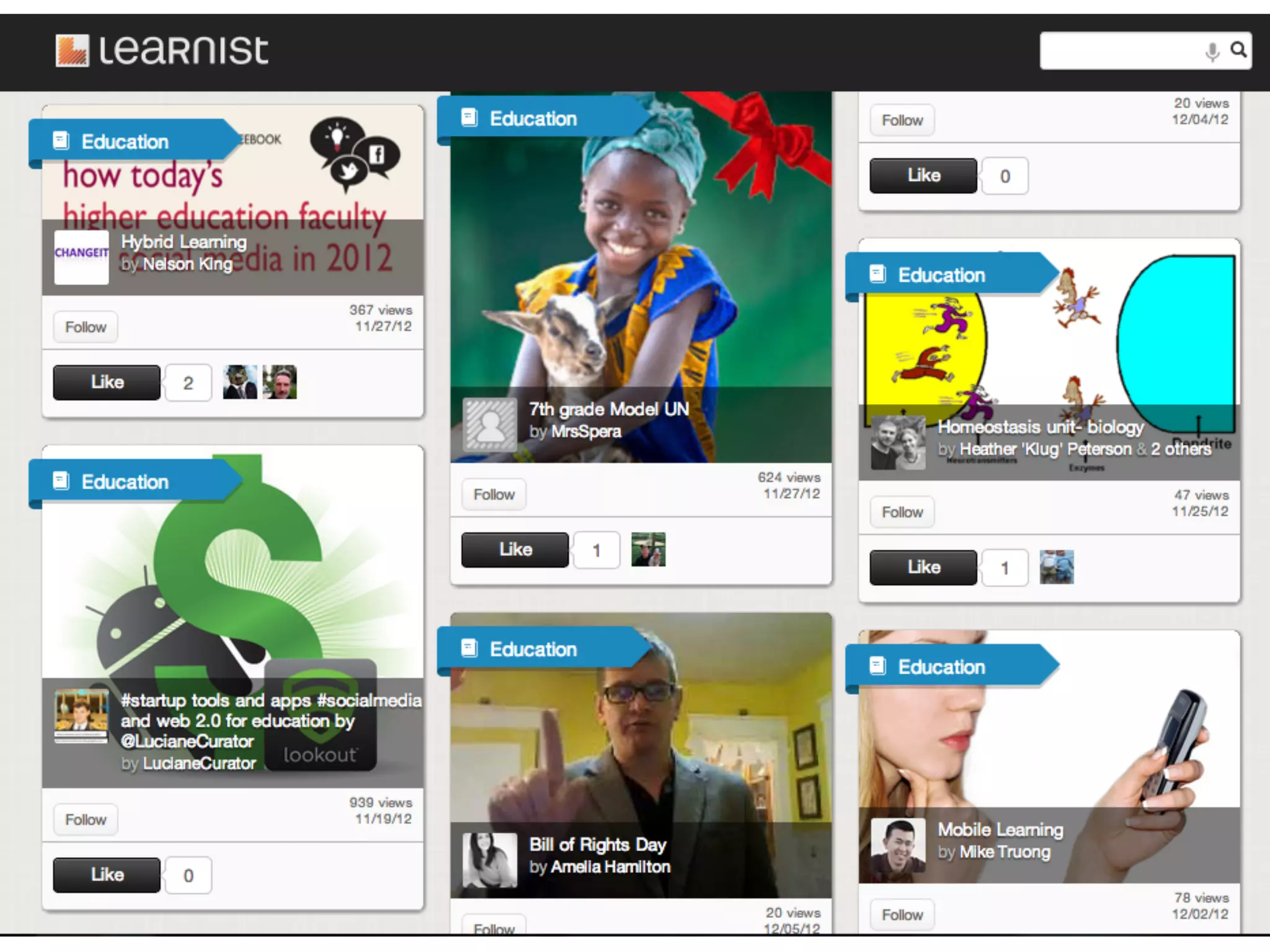The height and width of the screenshot is (952, 1270).
Task: Click the MrsSpera placeholder avatar icon
Action: 490,425
